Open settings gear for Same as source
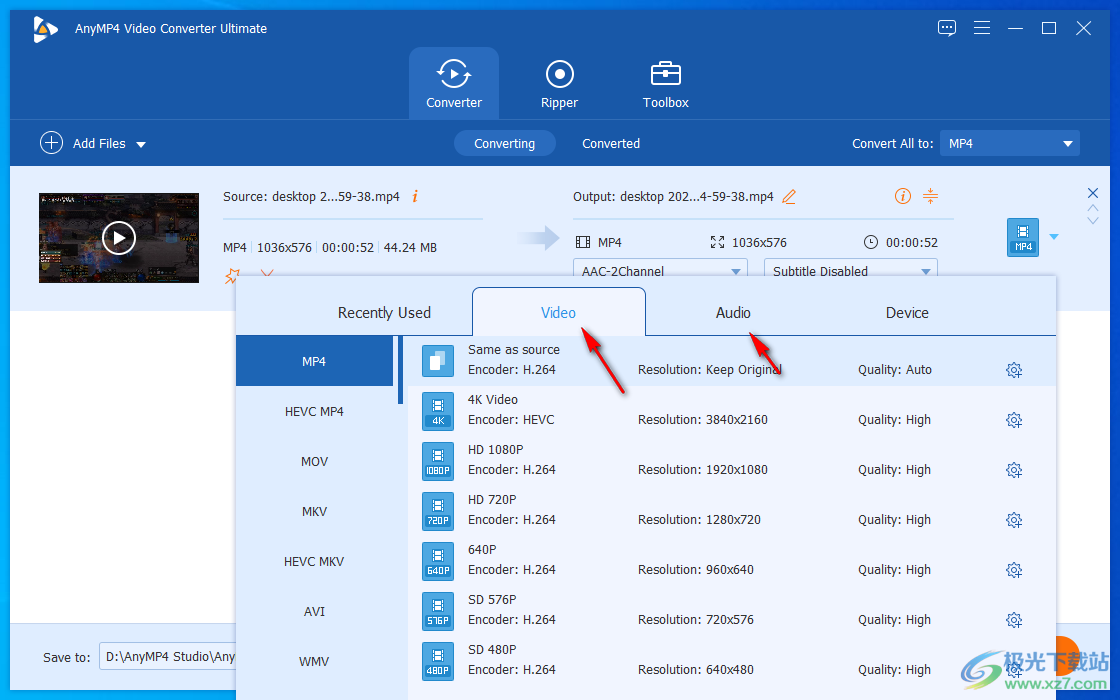Viewport: 1120px width, 700px height. pos(1014,370)
